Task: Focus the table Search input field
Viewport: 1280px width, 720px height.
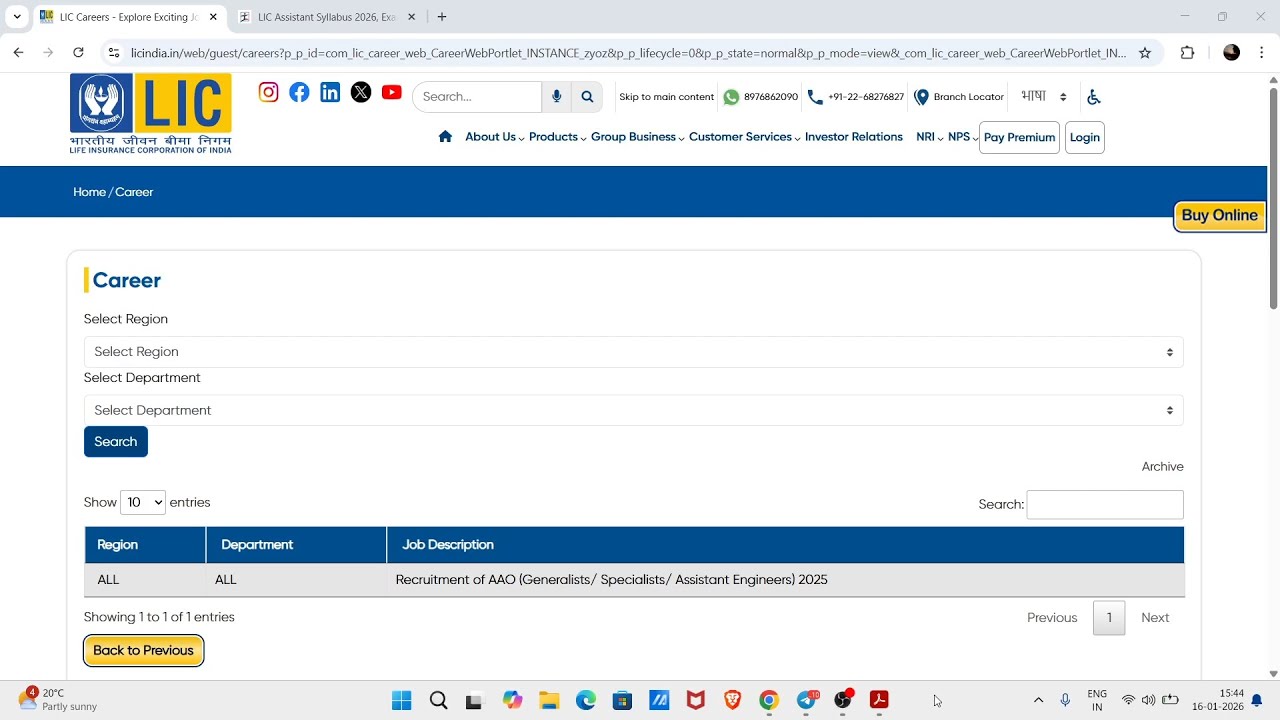Action: pyautogui.click(x=1105, y=505)
